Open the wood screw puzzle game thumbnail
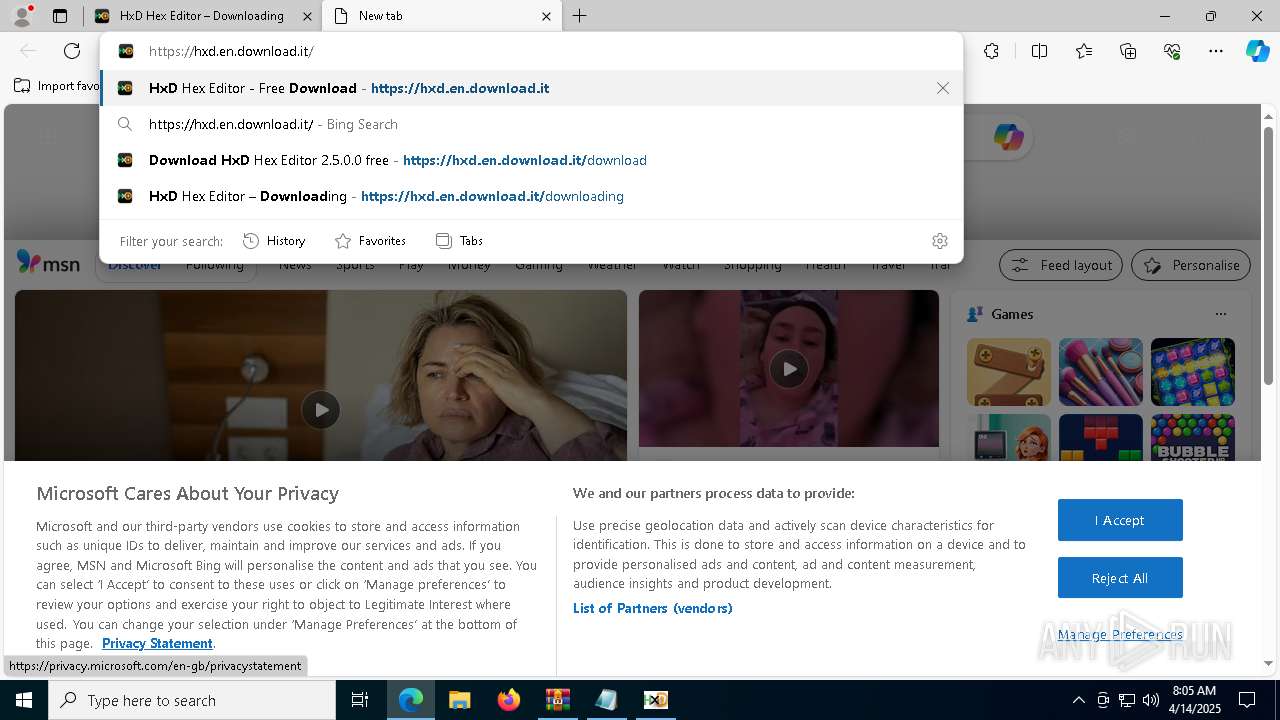Image resolution: width=1280 pixels, height=720 pixels. (x=1008, y=372)
